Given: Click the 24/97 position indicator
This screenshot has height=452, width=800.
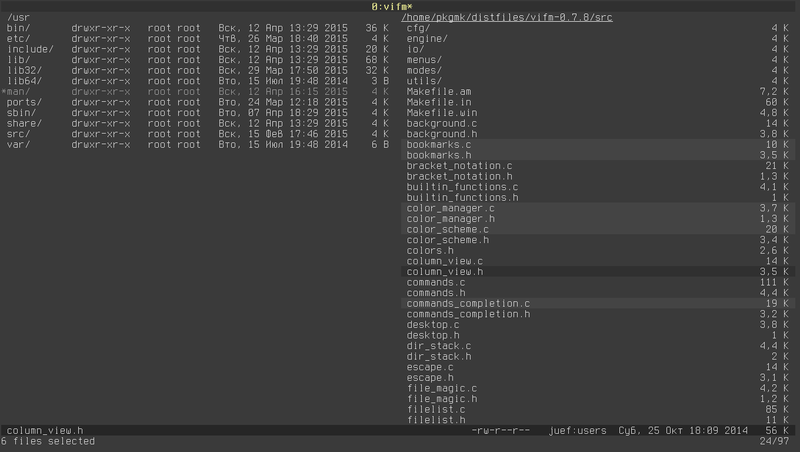Looking at the screenshot, I should coord(773,441).
